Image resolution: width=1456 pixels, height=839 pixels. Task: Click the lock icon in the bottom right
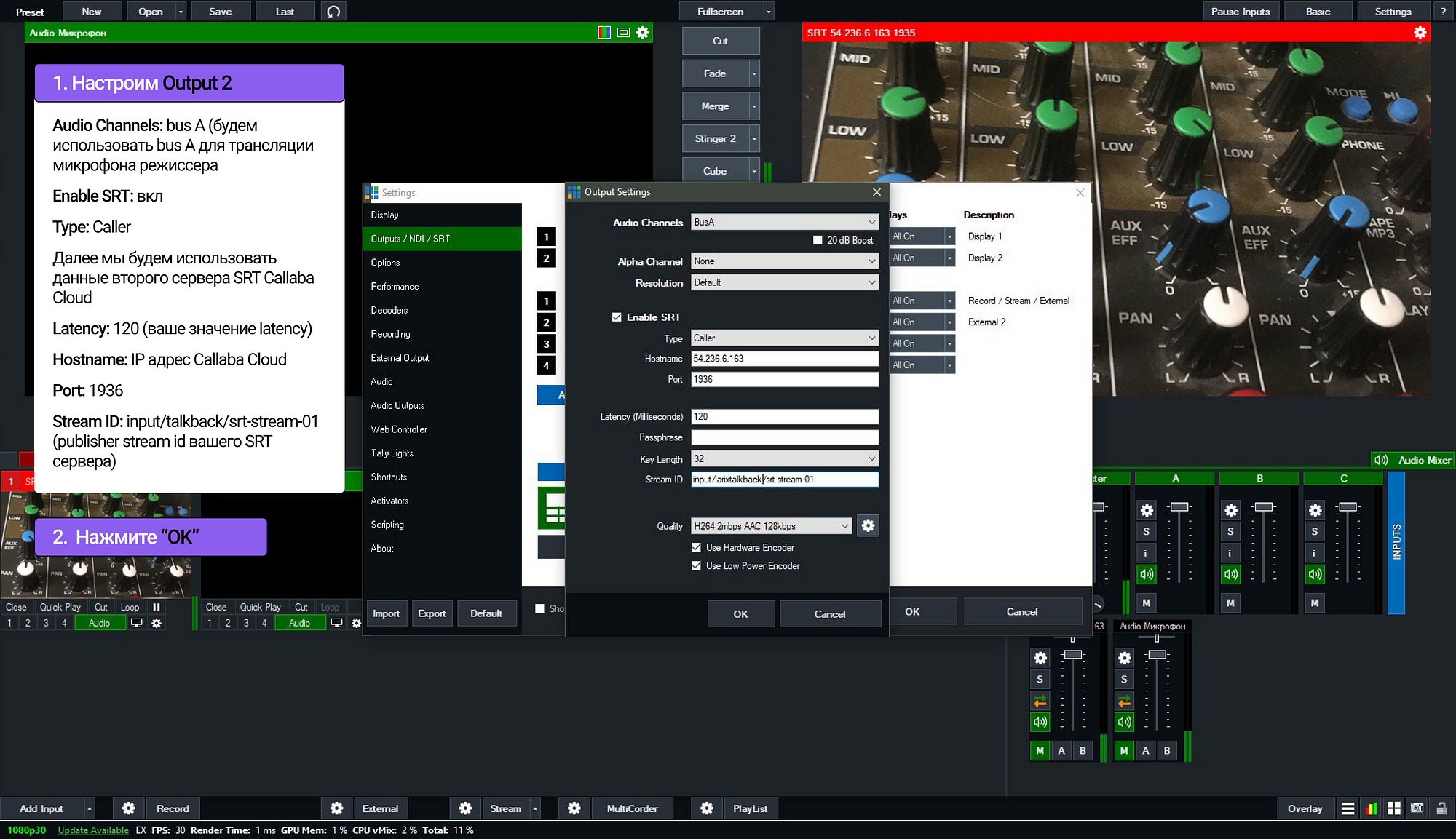(1441, 808)
